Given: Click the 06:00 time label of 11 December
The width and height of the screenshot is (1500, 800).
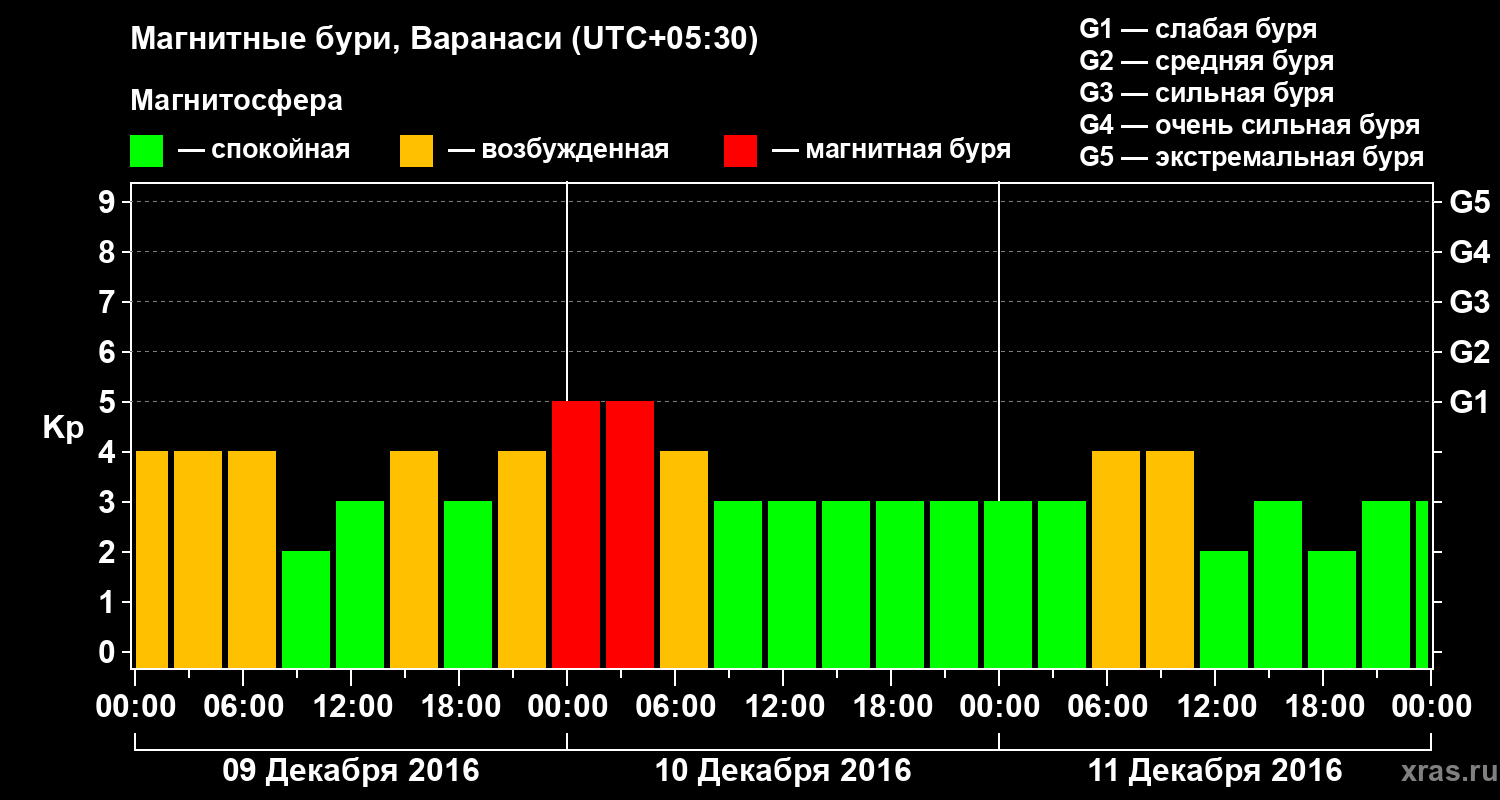Looking at the screenshot, I should [1108, 707].
